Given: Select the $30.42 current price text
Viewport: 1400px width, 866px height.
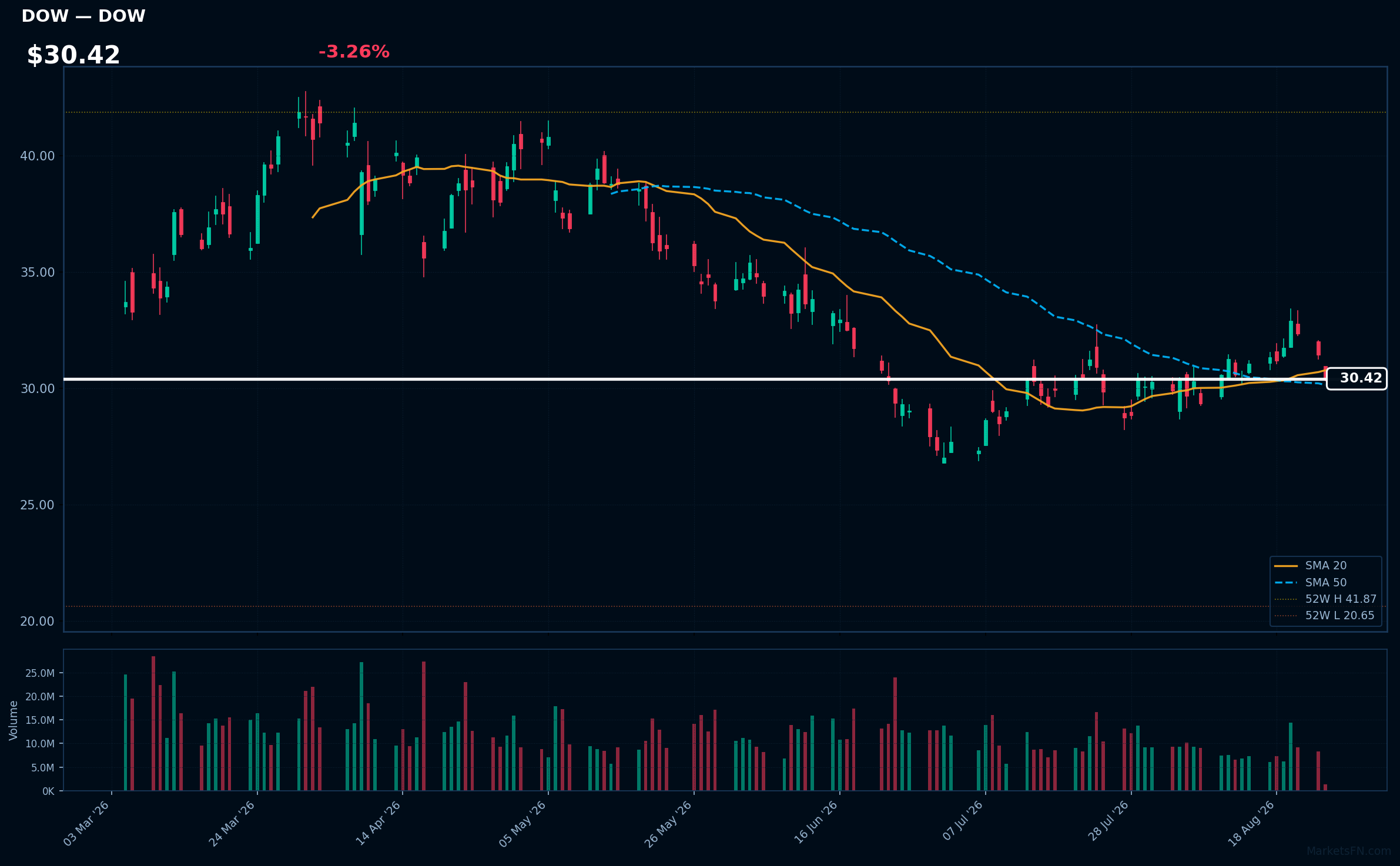Looking at the screenshot, I should coord(73,55).
